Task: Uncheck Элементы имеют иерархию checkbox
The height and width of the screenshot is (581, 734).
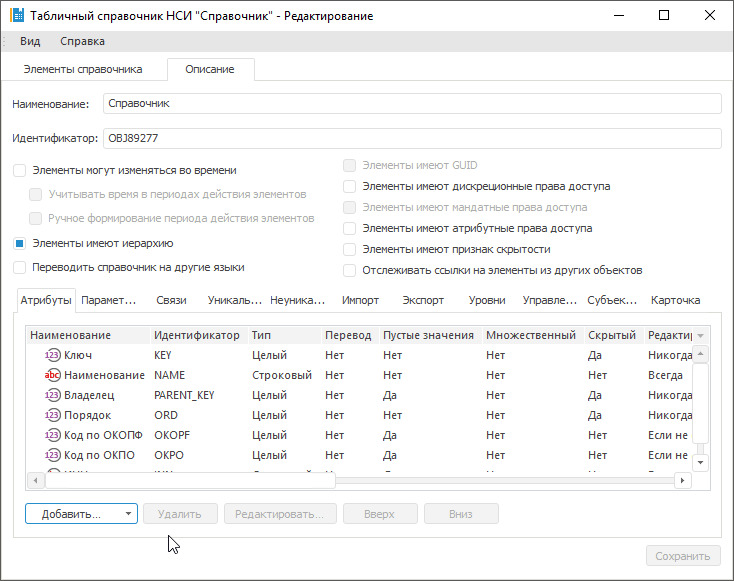Action: coord(20,243)
